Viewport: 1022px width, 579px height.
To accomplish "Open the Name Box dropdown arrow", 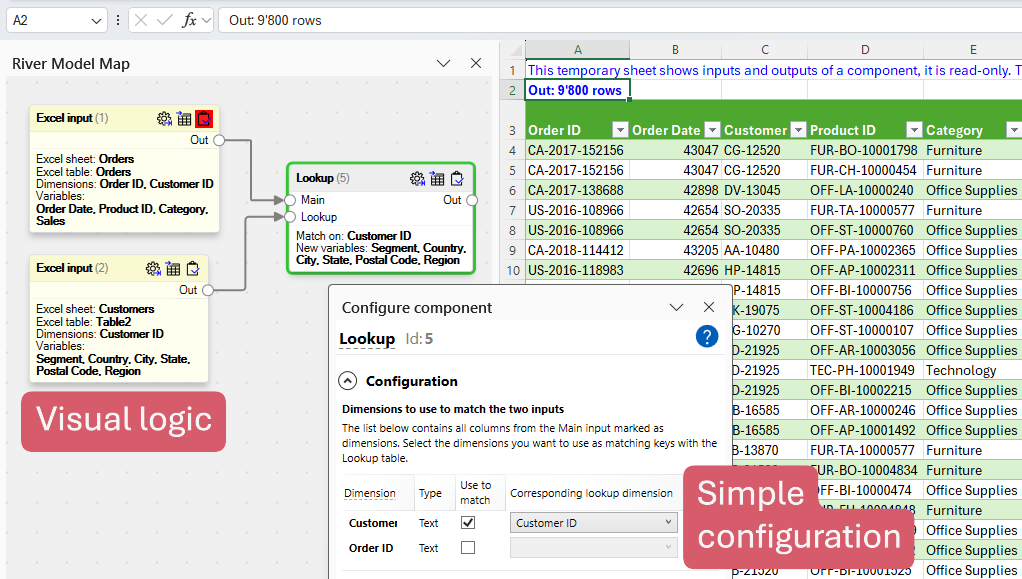I will click(x=96, y=20).
